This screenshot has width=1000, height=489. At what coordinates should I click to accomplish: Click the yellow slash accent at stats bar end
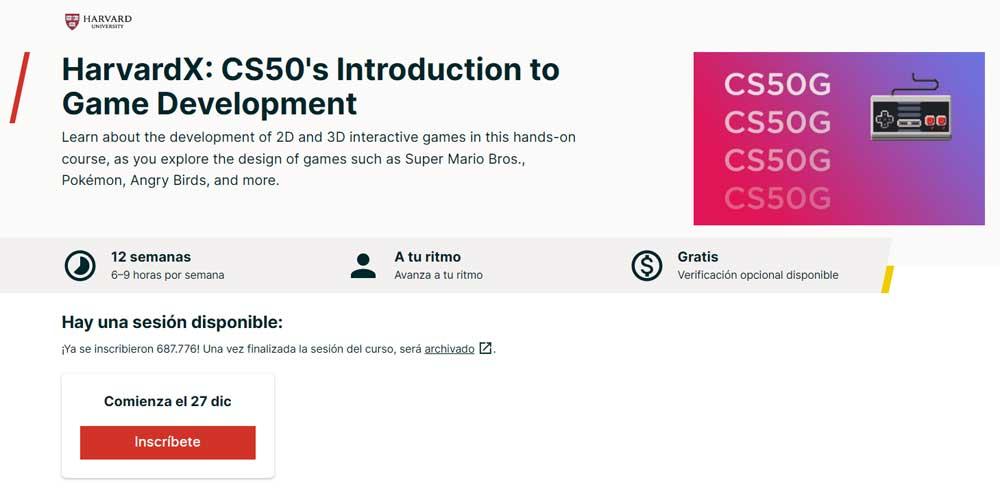[x=887, y=279]
